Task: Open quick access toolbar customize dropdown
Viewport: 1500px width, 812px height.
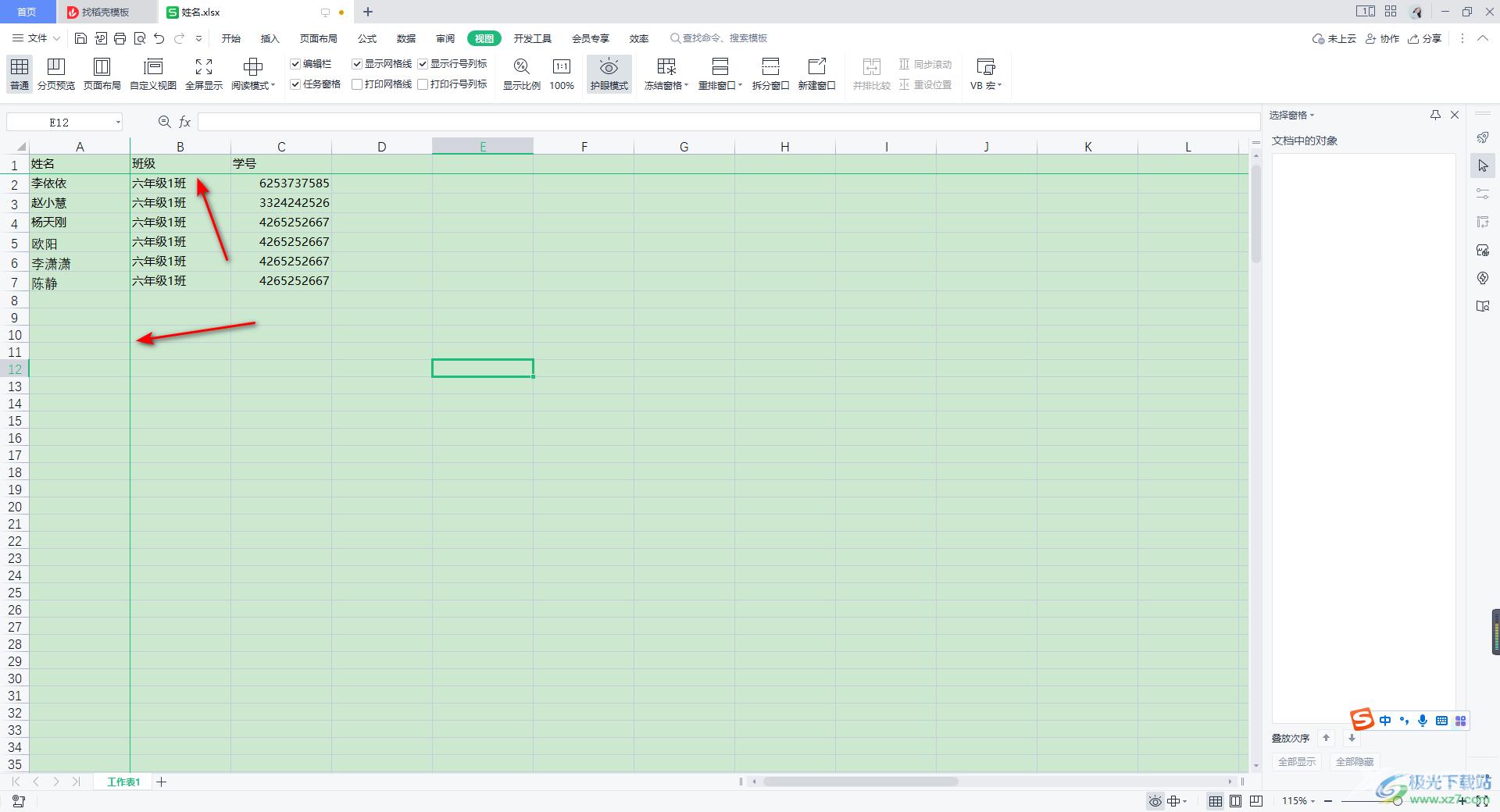Action: tap(198, 38)
